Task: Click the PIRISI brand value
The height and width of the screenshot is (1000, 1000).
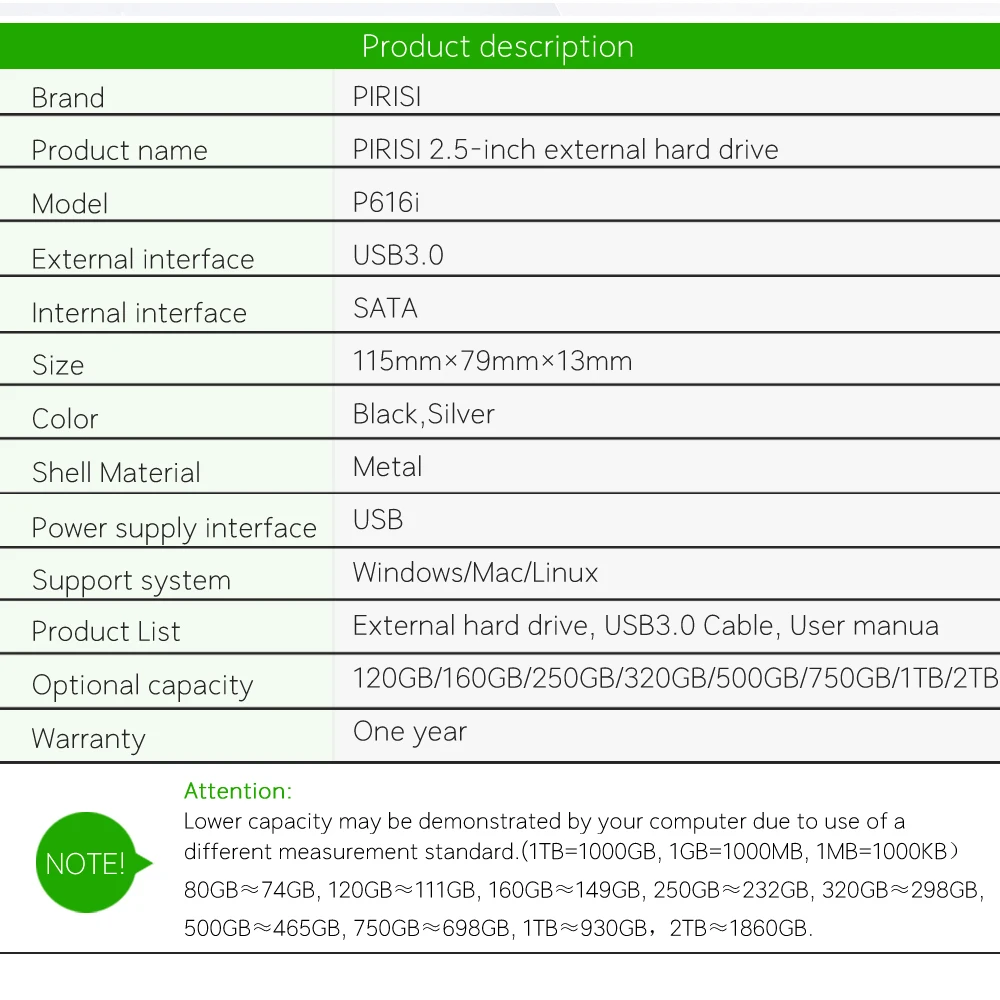Action: pos(386,97)
